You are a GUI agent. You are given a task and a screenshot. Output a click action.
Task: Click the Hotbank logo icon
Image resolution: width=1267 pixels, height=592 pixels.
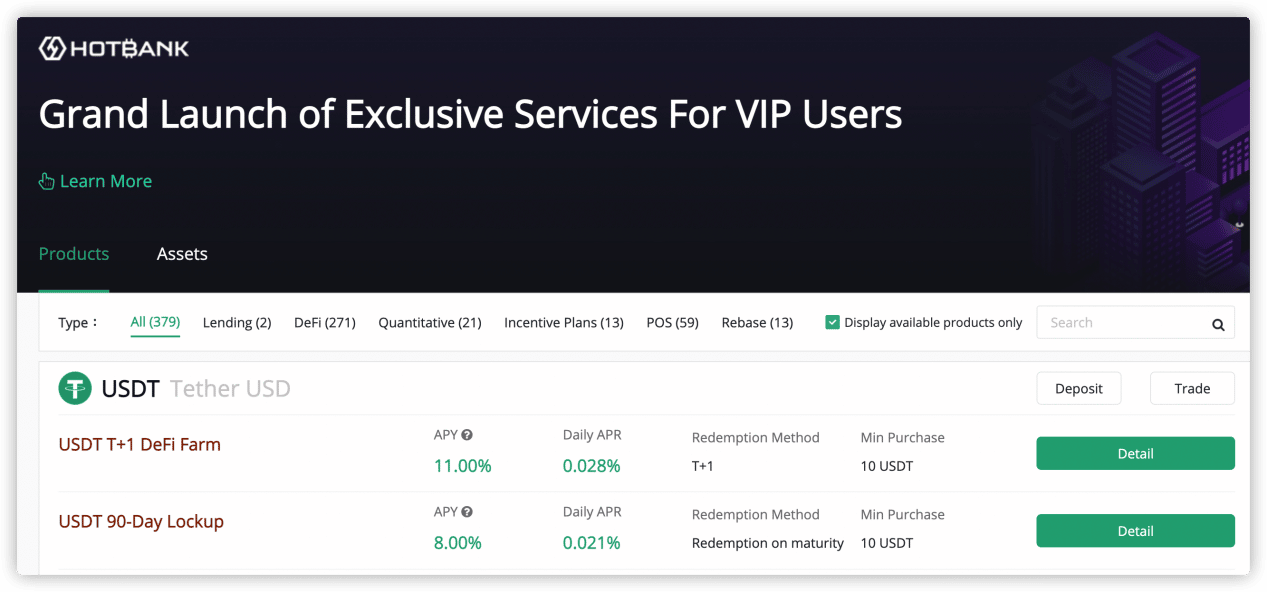pos(52,48)
